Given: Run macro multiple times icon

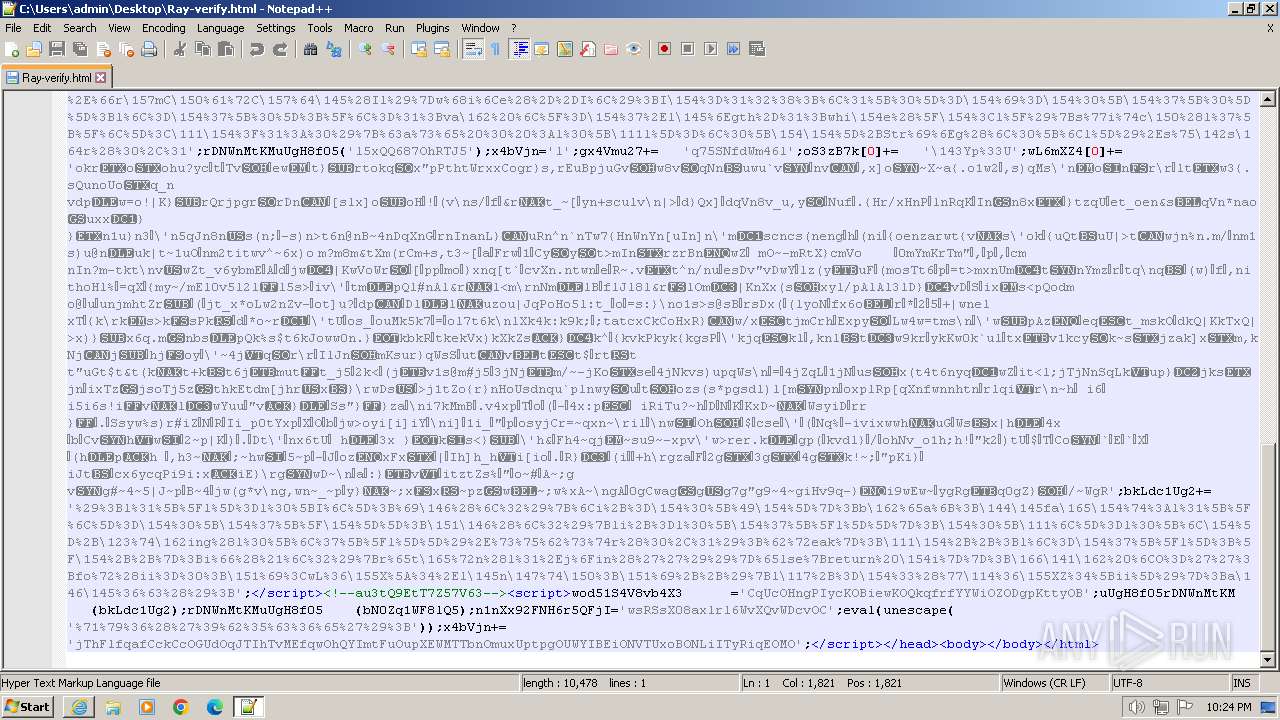Looking at the screenshot, I should point(733,49).
